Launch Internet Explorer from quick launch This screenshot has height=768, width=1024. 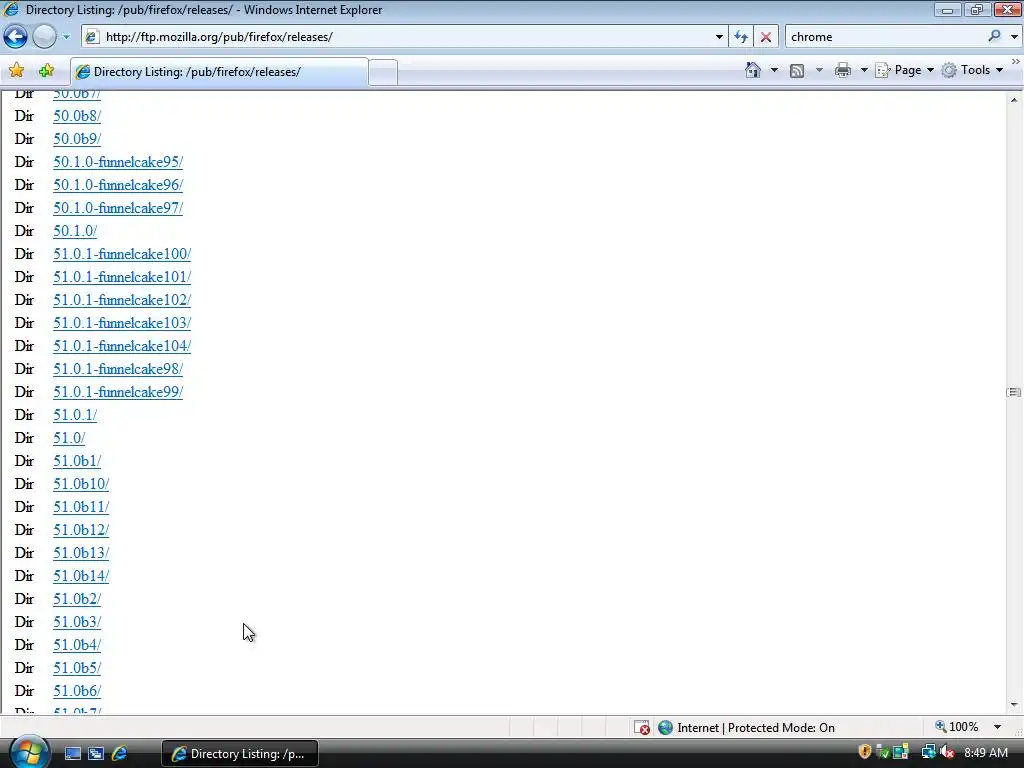[120, 754]
